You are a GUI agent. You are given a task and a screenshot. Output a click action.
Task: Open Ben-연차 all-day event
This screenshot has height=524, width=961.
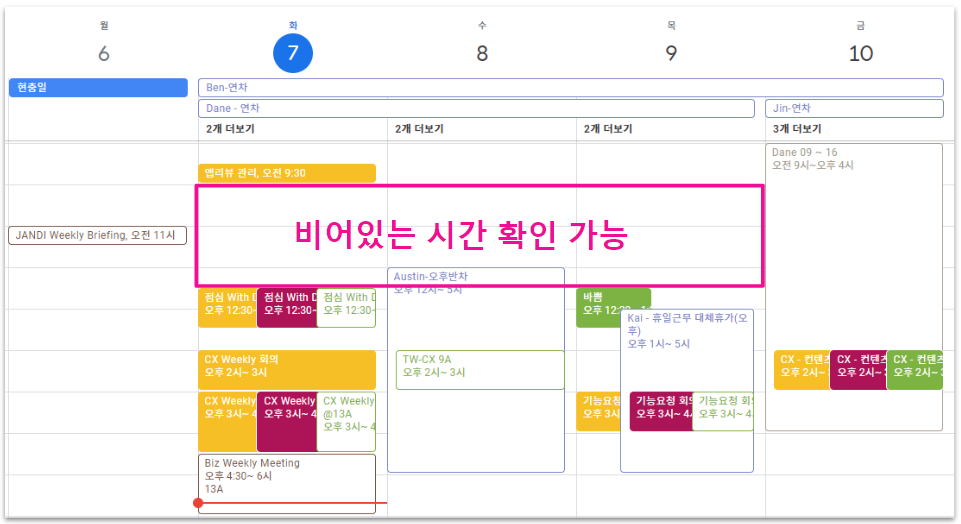click(x=570, y=88)
